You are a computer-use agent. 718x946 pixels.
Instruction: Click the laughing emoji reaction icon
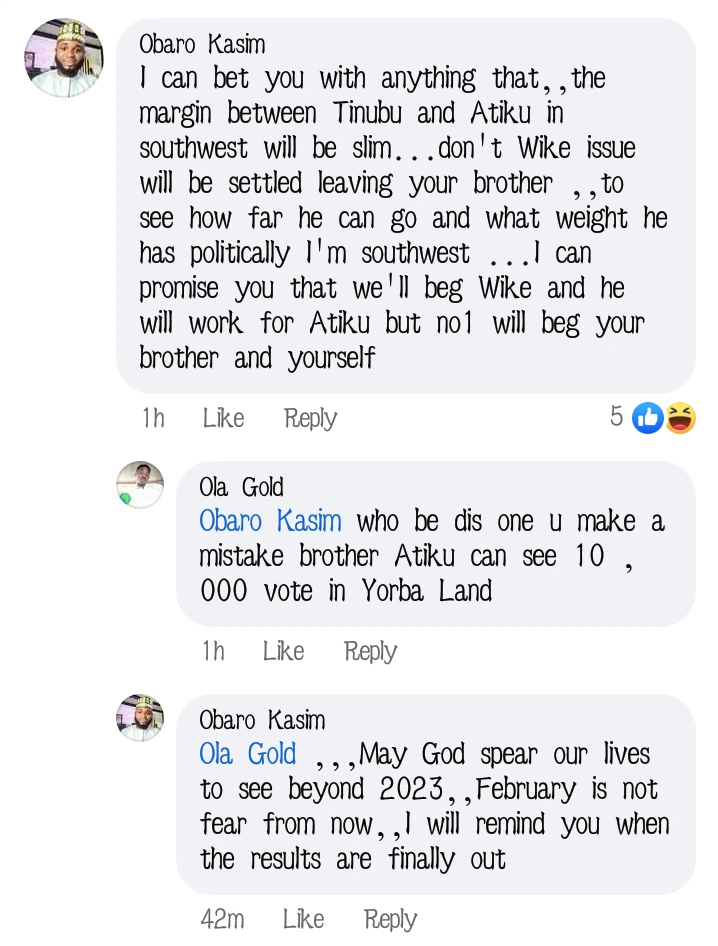pos(680,418)
